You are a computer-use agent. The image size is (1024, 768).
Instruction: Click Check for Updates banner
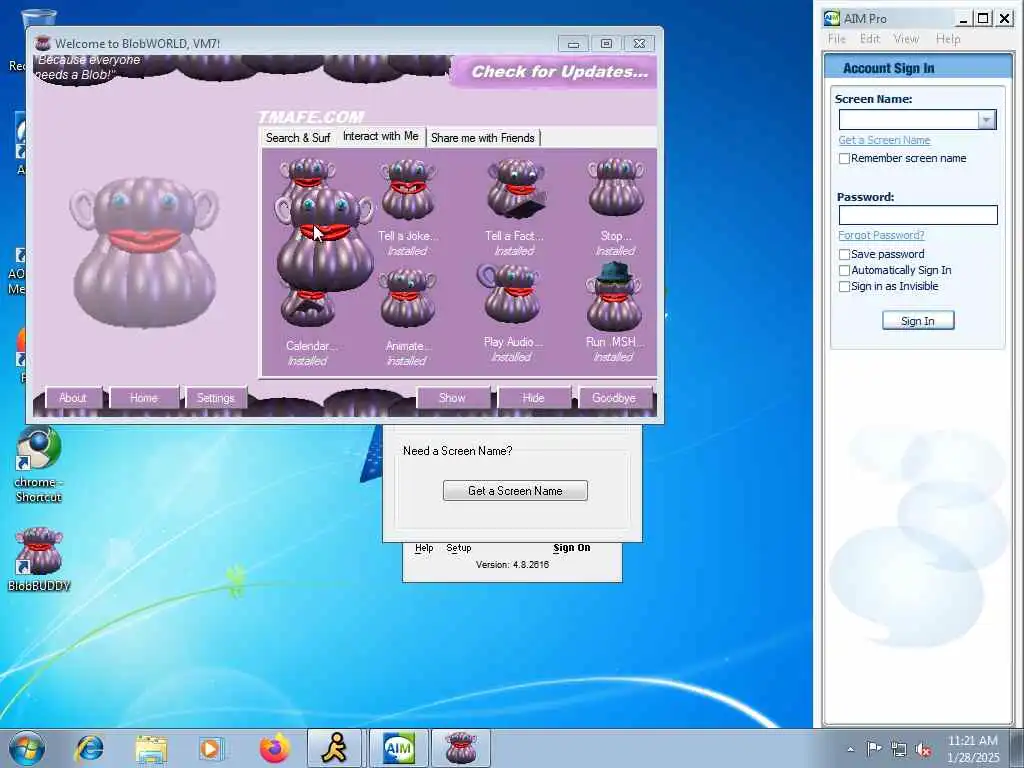[x=554, y=72]
